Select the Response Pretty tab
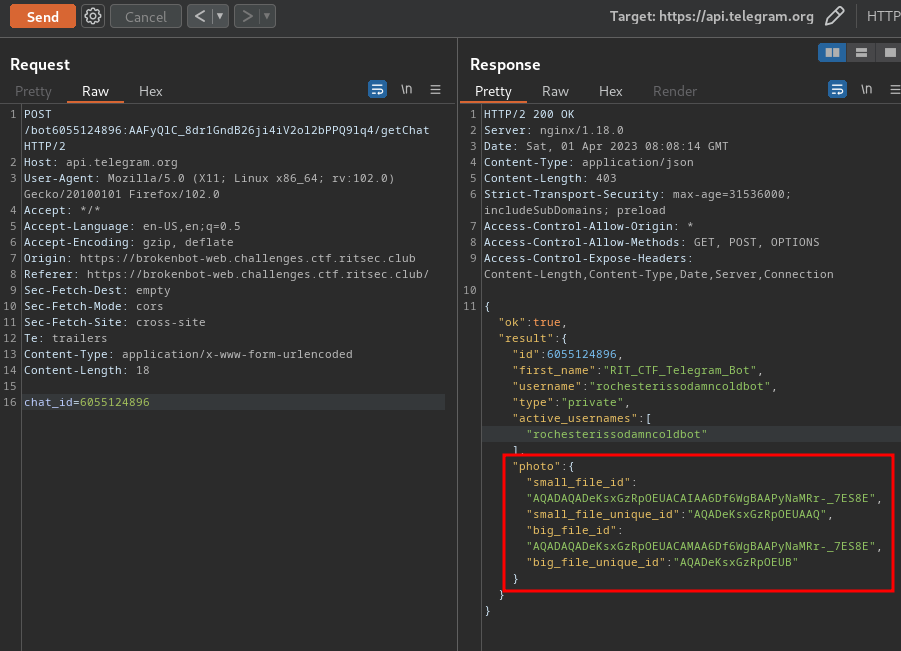Image resolution: width=901 pixels, height=651 pixels. (493, 91)
